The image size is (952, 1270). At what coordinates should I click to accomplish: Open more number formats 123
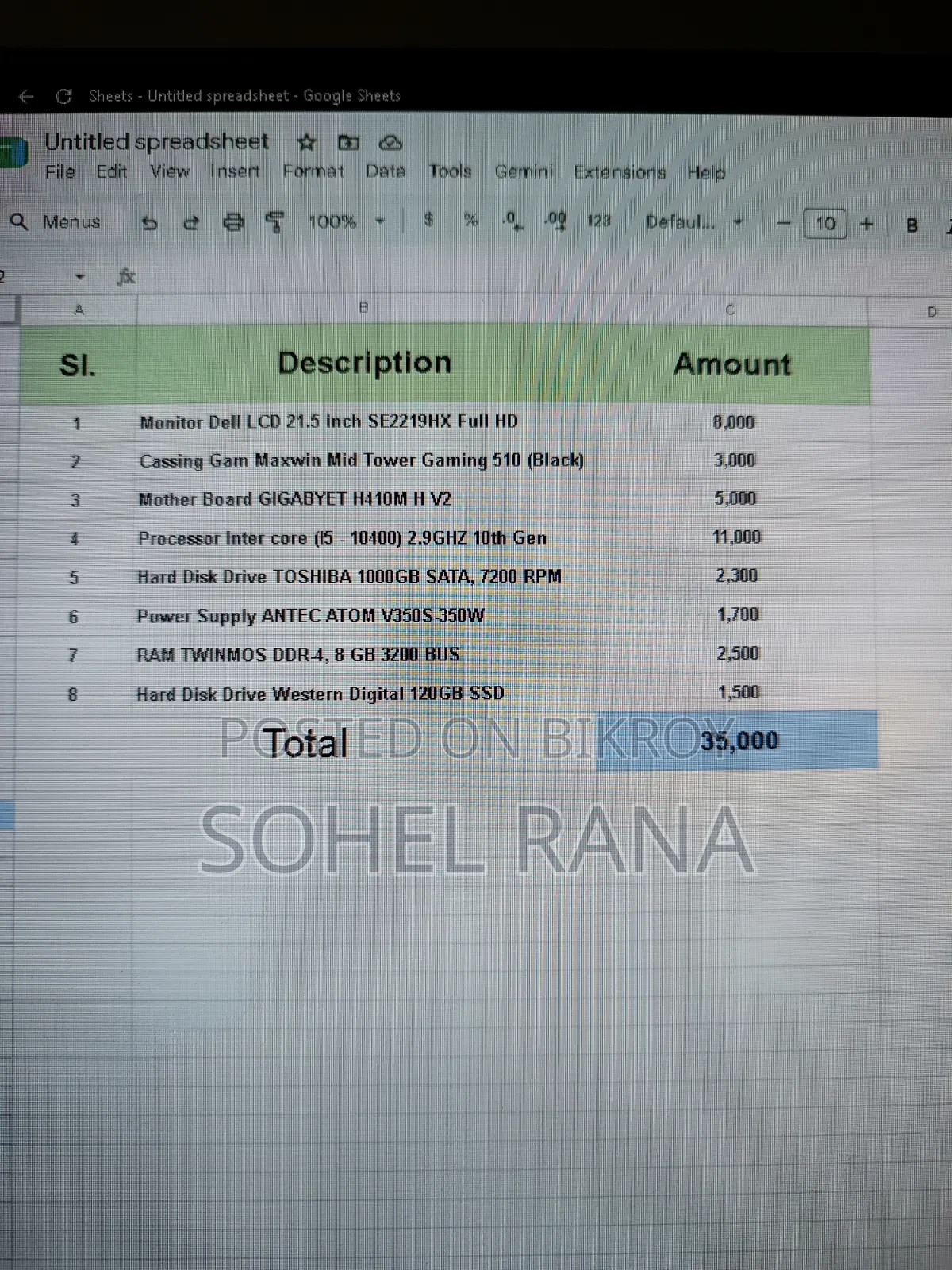[x=599, y=221]
